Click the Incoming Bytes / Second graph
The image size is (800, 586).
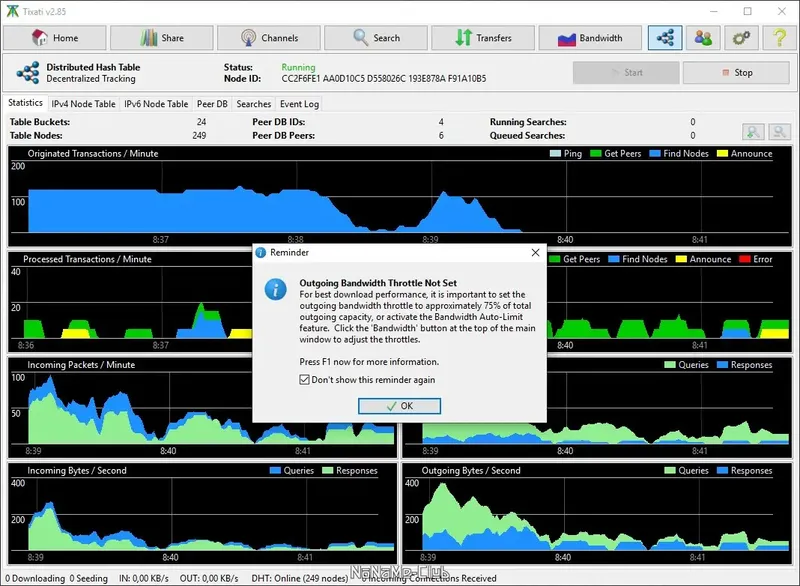tap(202, 514)
